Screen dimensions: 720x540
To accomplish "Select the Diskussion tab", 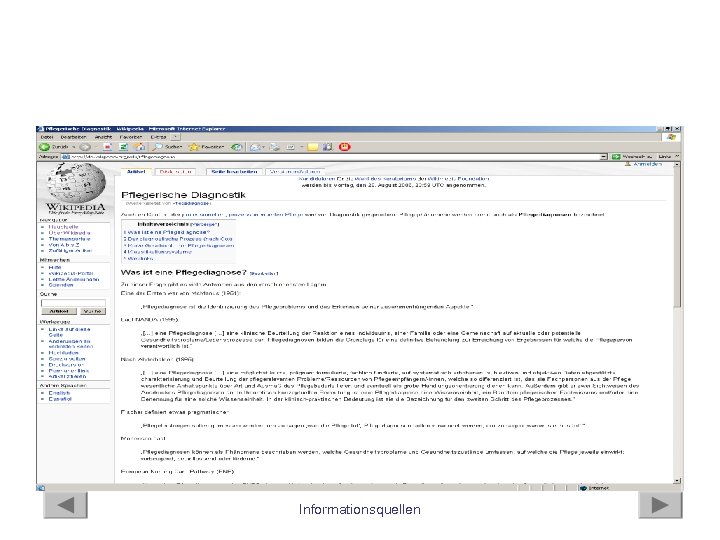I will pos(175,172).
